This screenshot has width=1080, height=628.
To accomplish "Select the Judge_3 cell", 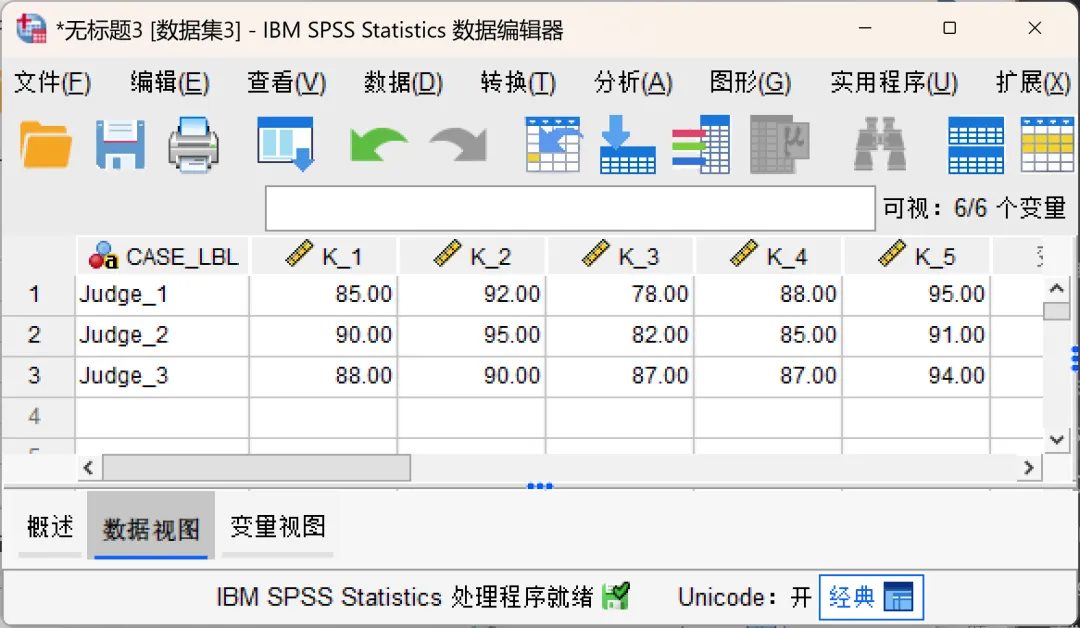I will click(162, 376).
